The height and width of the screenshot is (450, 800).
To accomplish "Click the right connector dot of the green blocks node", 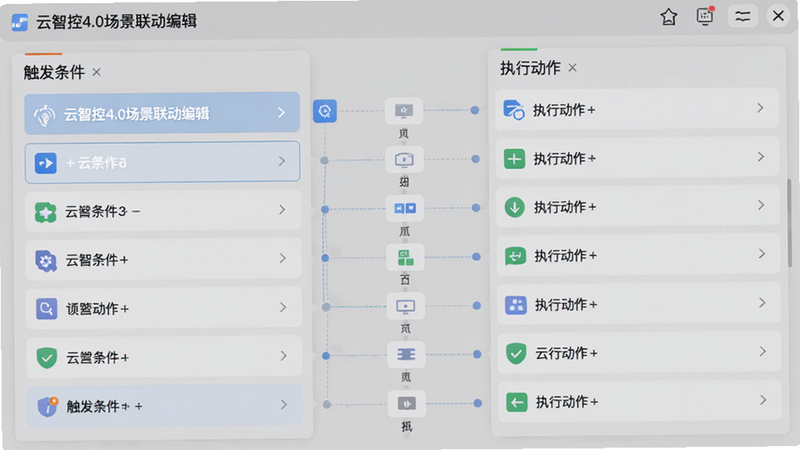I will click(x=476, y=257).
